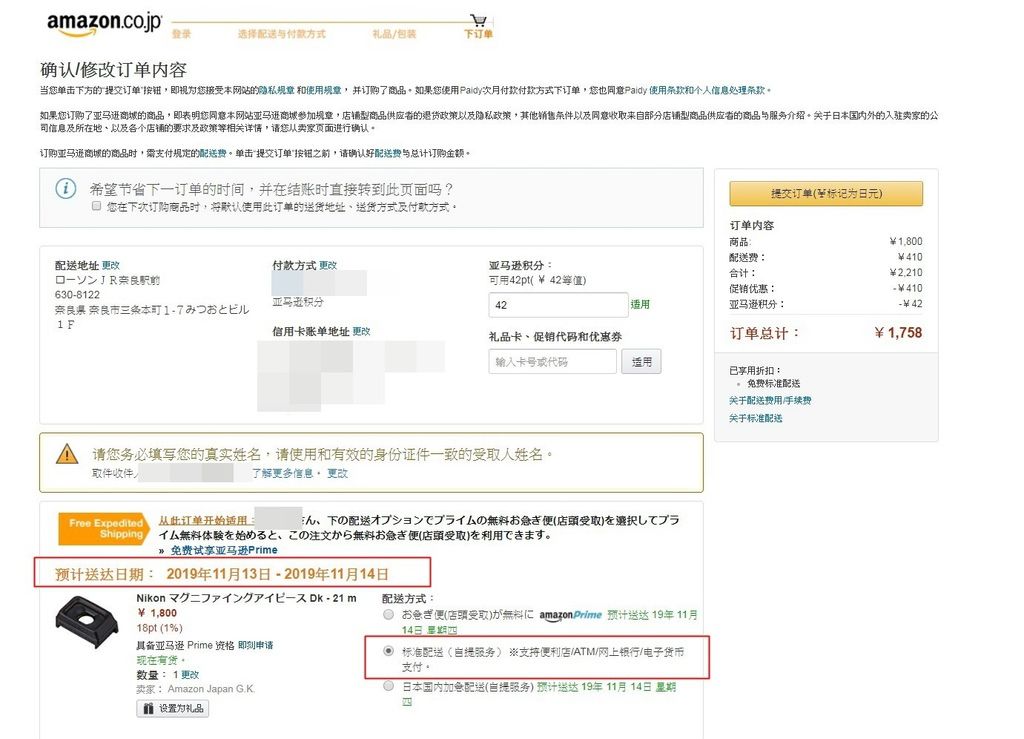Open Paidy 使用条款和个人信息处理条款 link
The image size is (1024, 739).
(x=707, y=90)
